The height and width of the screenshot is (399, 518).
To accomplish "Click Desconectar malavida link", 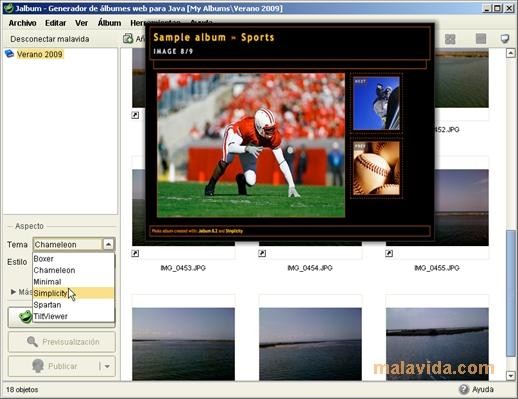I will (50, 39).
